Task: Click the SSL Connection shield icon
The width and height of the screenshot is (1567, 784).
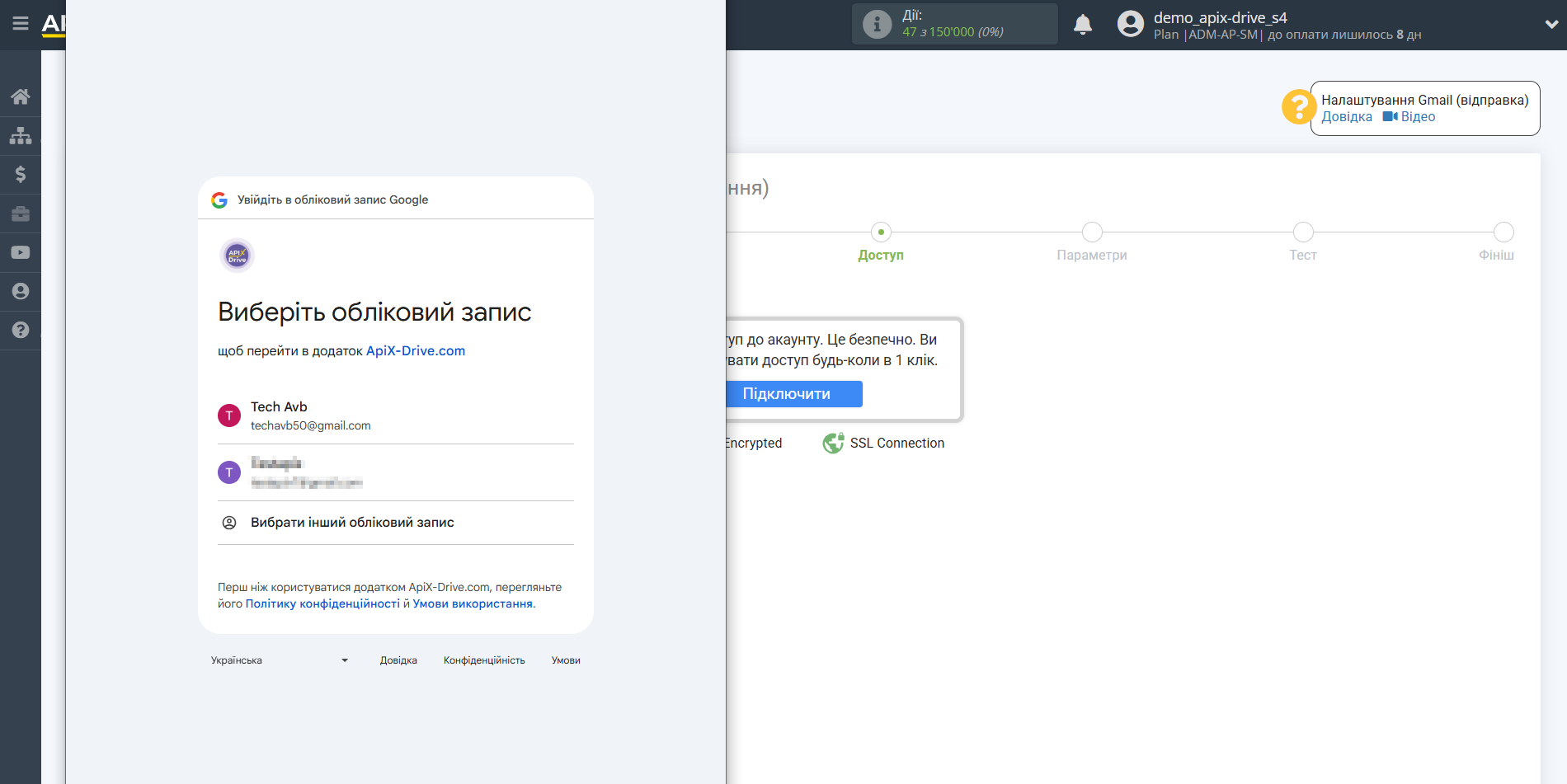Action: (x=834, y=443)
